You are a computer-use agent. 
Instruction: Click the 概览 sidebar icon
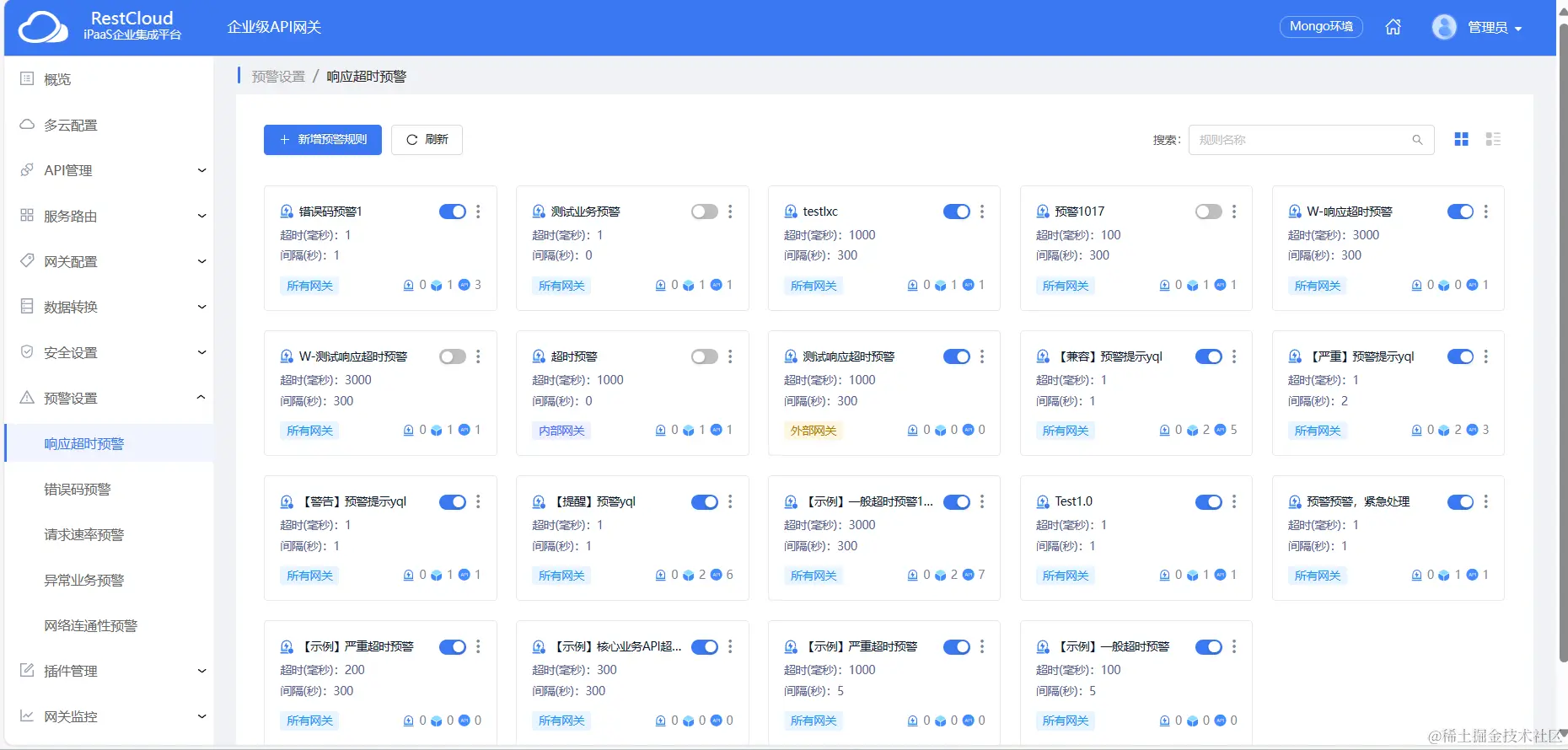click(x=27, y=79)
